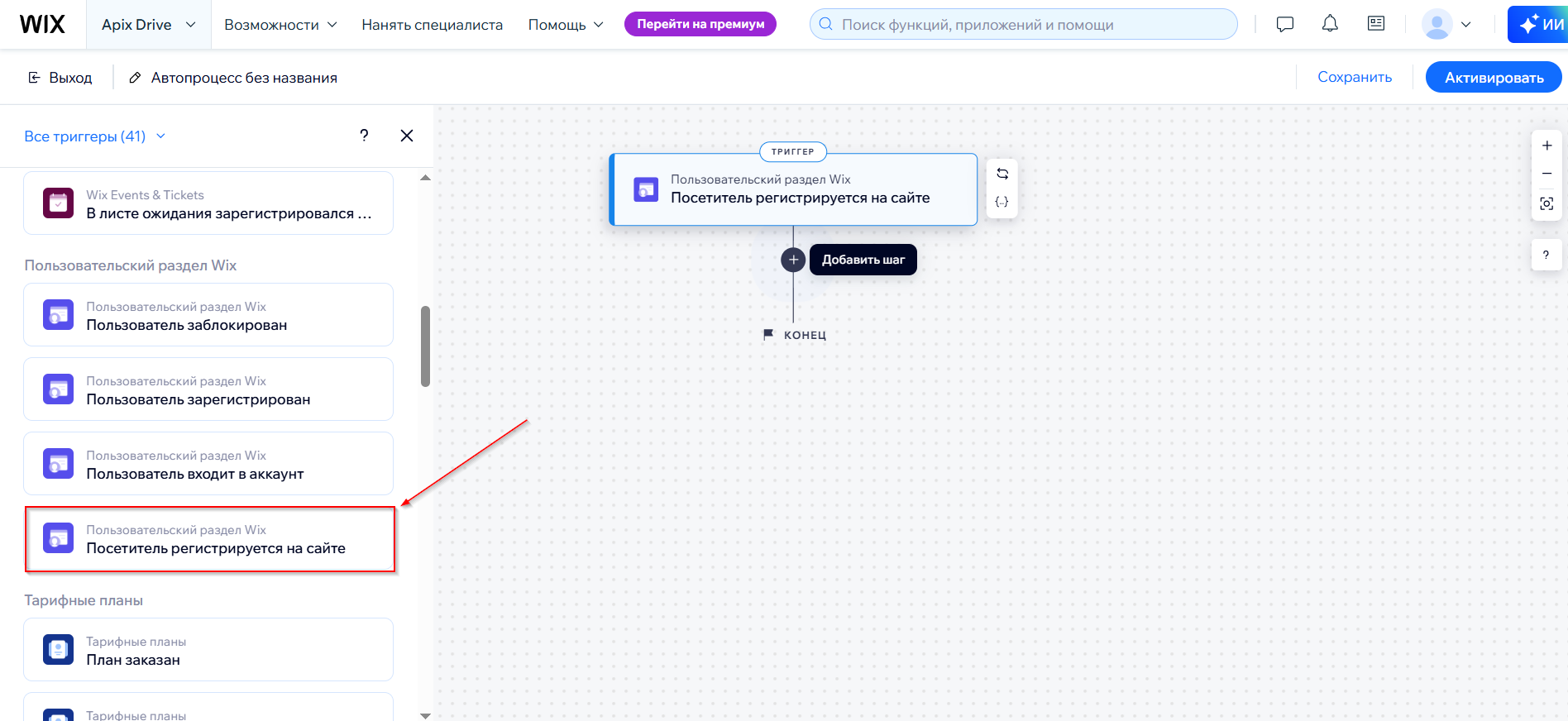
Task: Click the Посетитель регистрируется icon in the triggers list
Action: click(x=59, y=538)
